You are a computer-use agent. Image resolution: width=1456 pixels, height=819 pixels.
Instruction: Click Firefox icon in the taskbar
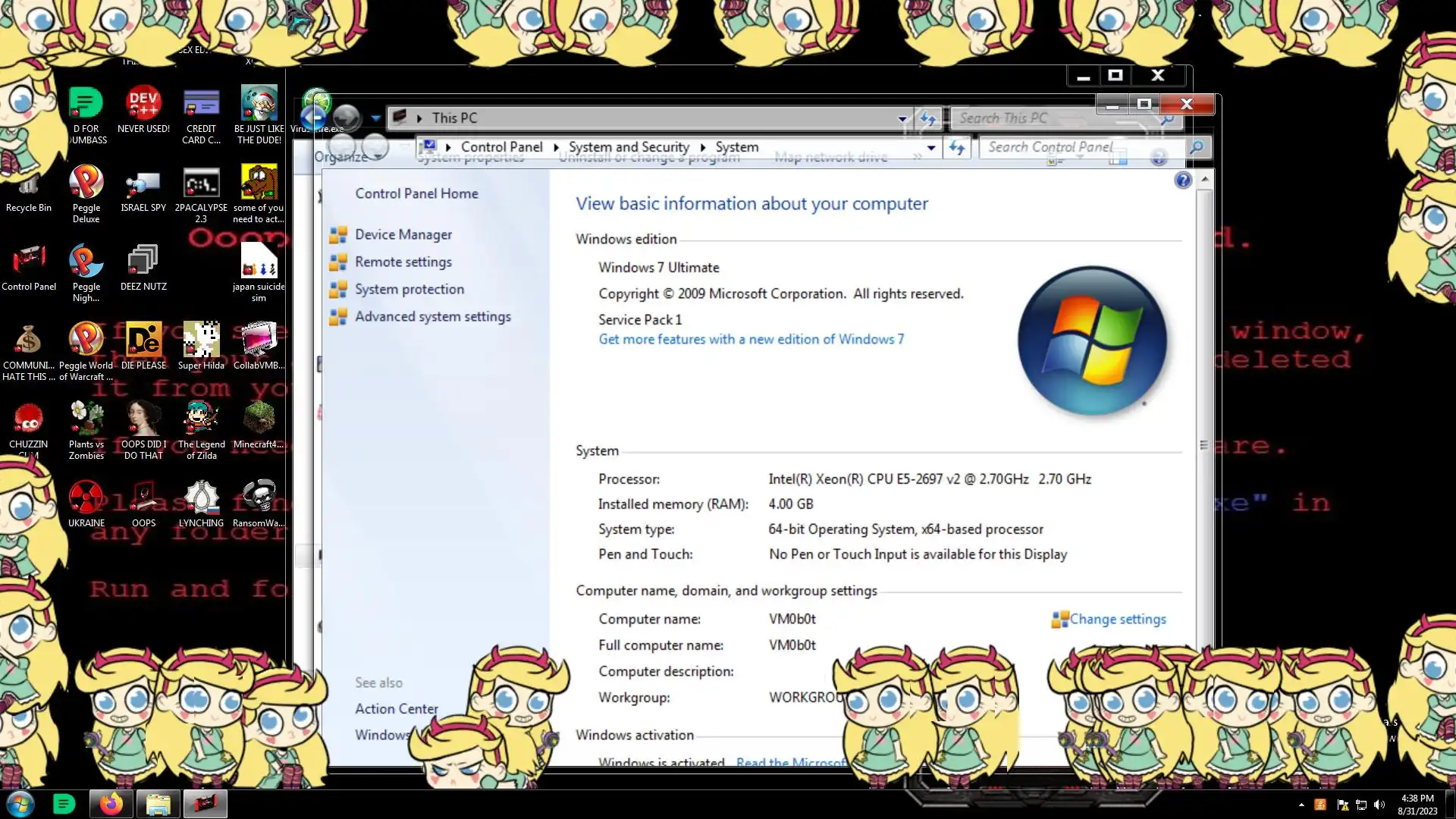pyautogui.click(x=111, y=803)
